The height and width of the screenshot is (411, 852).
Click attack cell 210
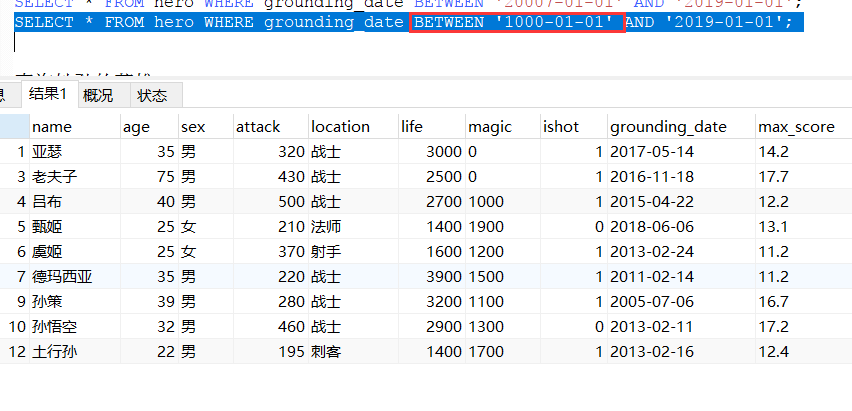(271, 227)
